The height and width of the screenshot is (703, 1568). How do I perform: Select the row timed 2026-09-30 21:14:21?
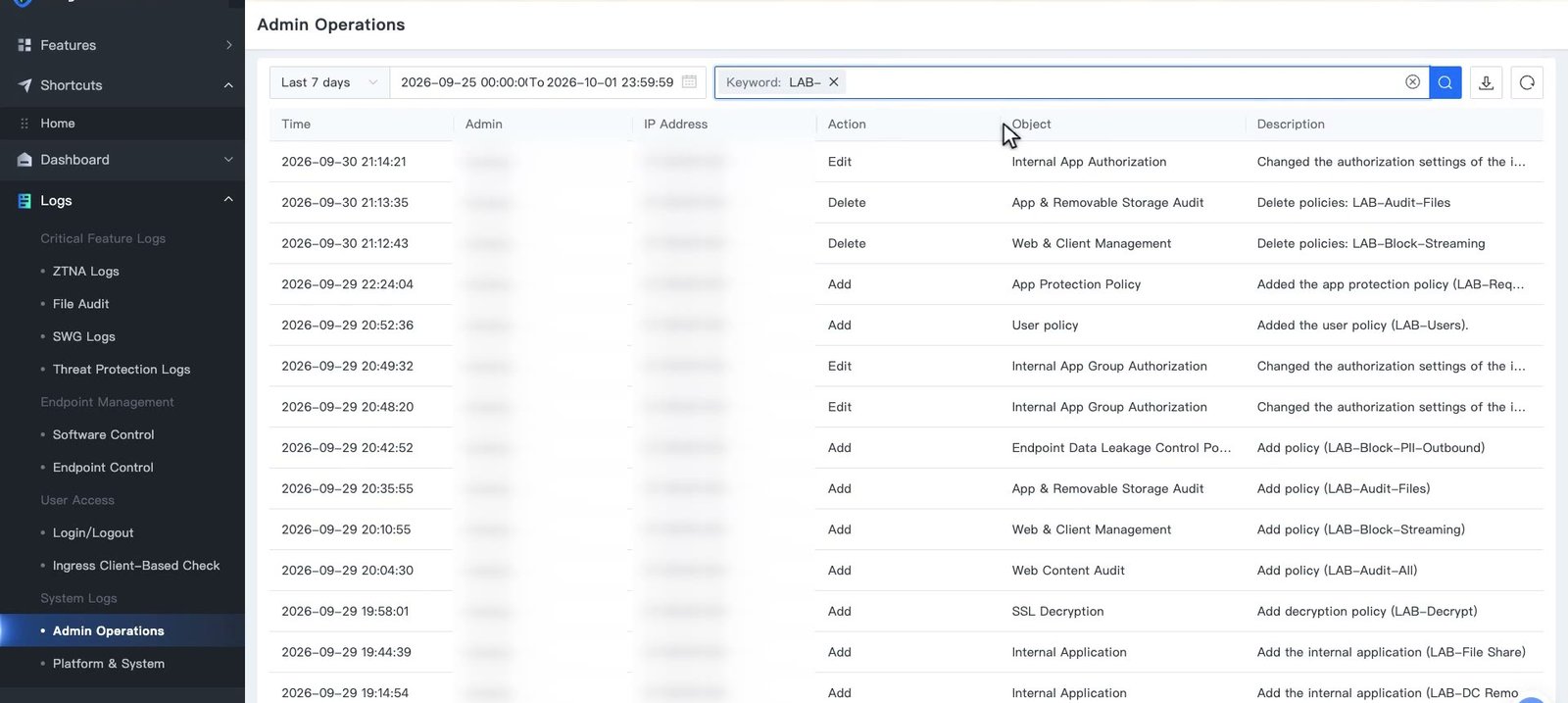pyautogui.click(x=906, y=162)
